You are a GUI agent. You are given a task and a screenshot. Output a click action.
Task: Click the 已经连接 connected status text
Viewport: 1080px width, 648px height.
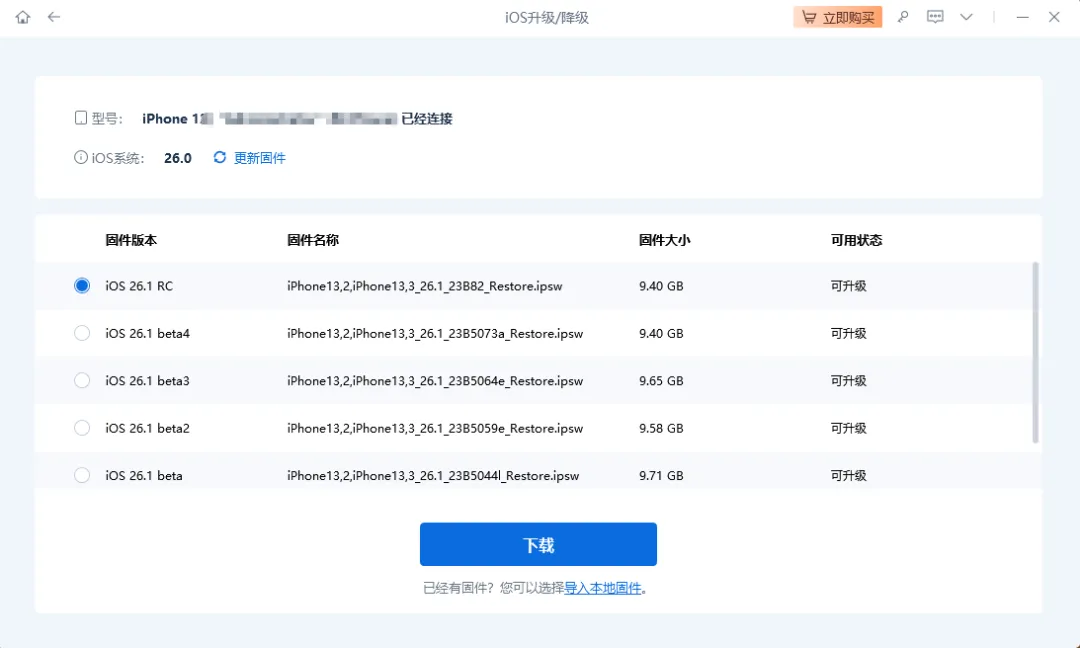pyautogui.click(x=427, y=118)
